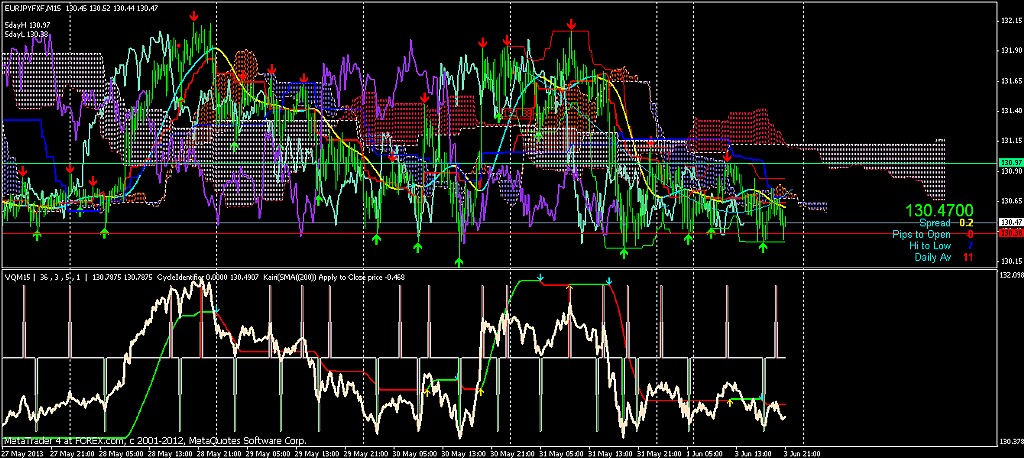Click the 130.65 price axis label
The width and height of the screenshot is (1024, 458).
[1010, 201]
